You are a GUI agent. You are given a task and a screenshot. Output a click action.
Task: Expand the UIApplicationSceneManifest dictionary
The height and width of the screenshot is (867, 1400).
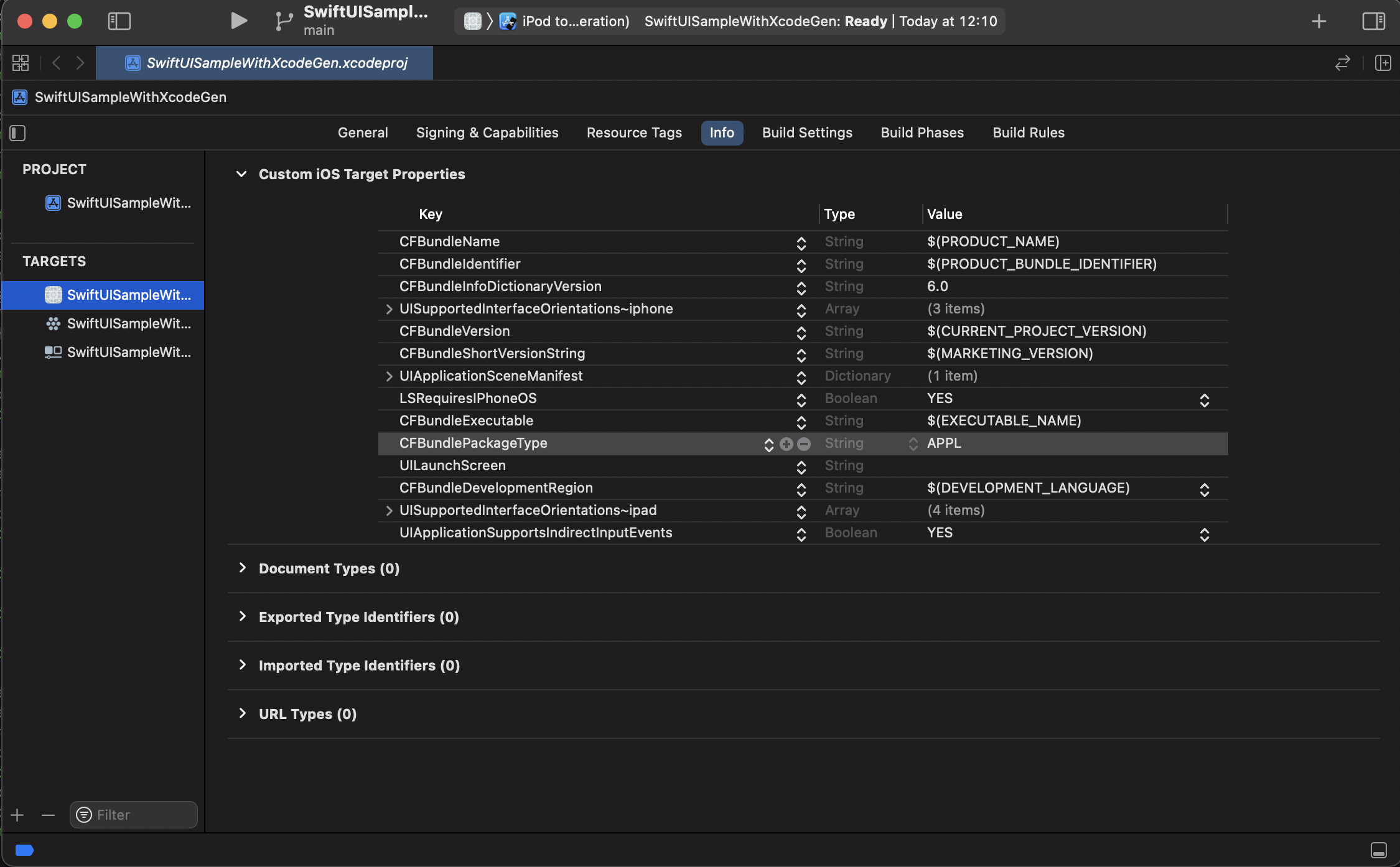pyautogui.click(x=389, y=376)
